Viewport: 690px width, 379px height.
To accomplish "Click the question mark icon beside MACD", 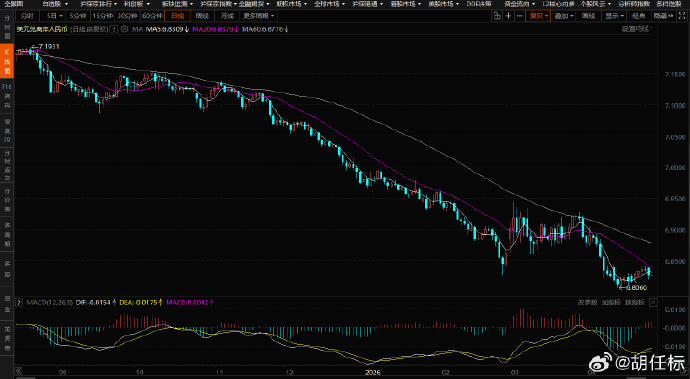I will pos(19,302).
